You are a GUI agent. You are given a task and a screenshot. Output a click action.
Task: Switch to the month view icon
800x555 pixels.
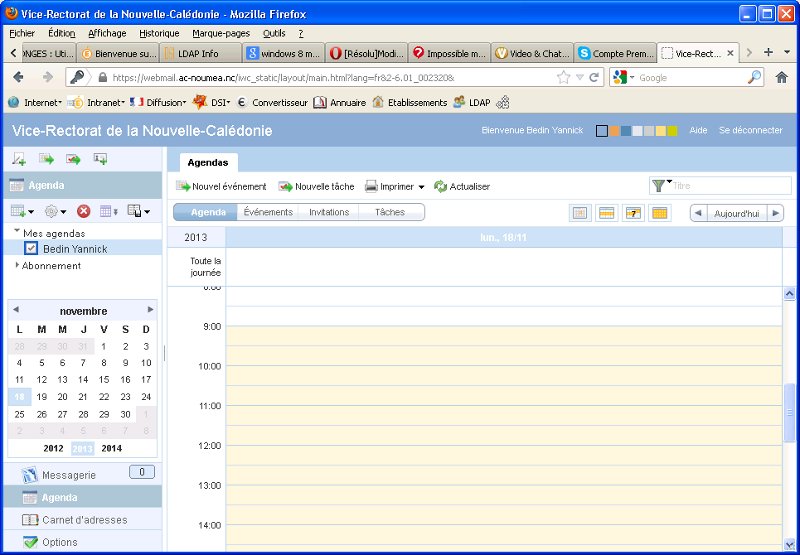659,212
